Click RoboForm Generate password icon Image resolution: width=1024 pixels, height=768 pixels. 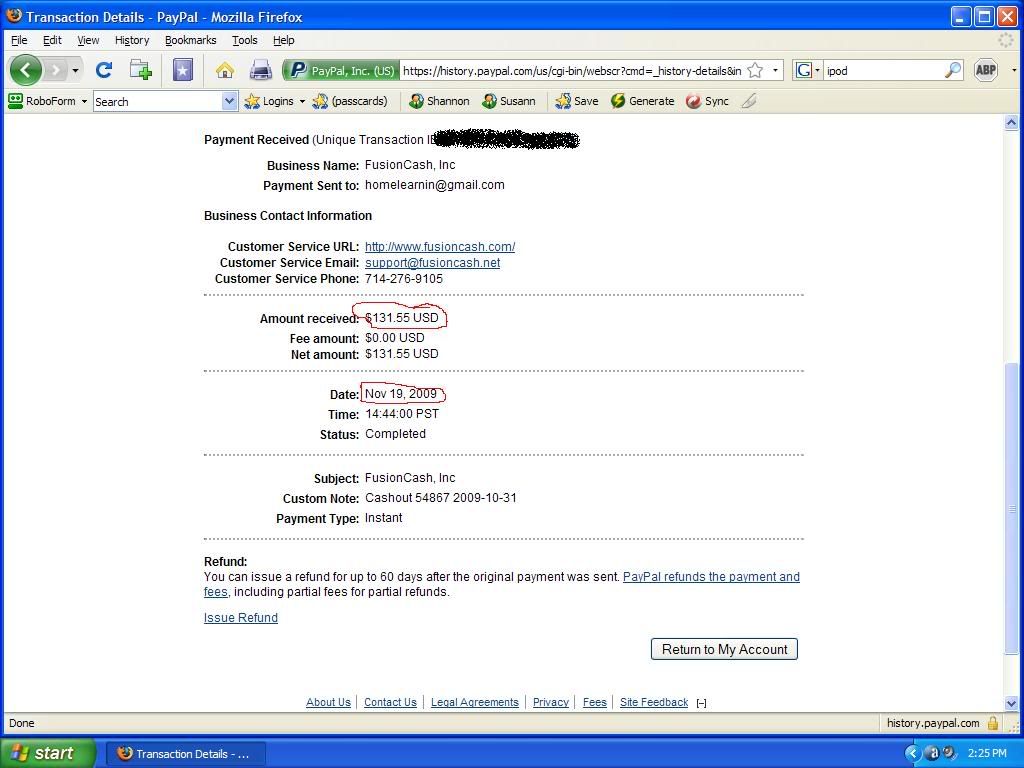coord(642,101)
